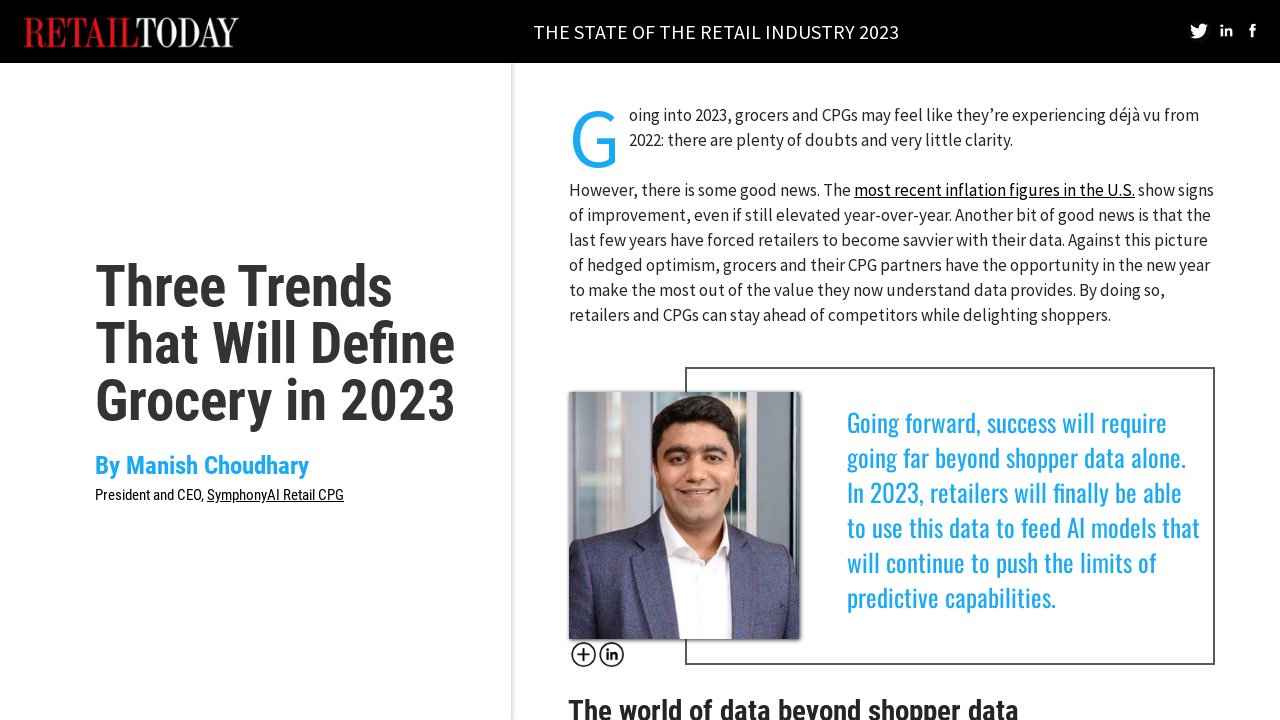Select the drop cap letter G

pyautogui.click(x=594, y=138)
